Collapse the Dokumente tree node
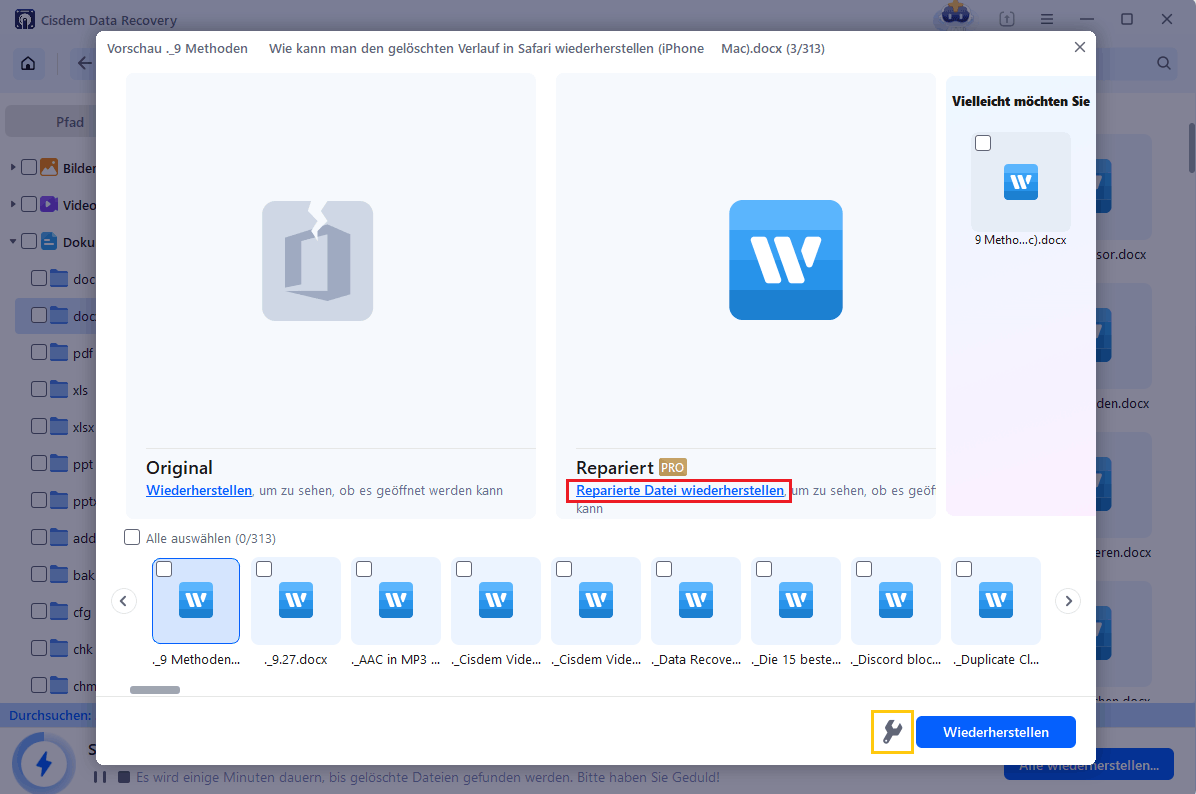 12,241
